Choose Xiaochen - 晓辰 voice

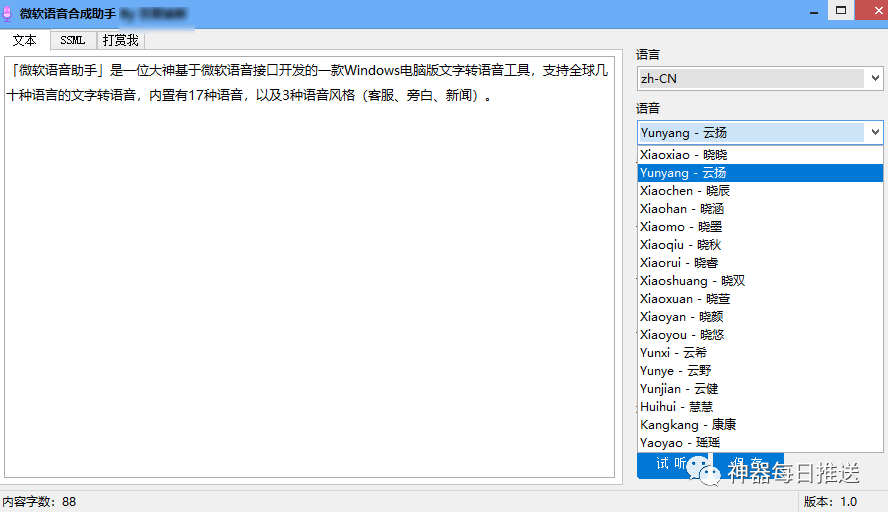click(760, 191)
